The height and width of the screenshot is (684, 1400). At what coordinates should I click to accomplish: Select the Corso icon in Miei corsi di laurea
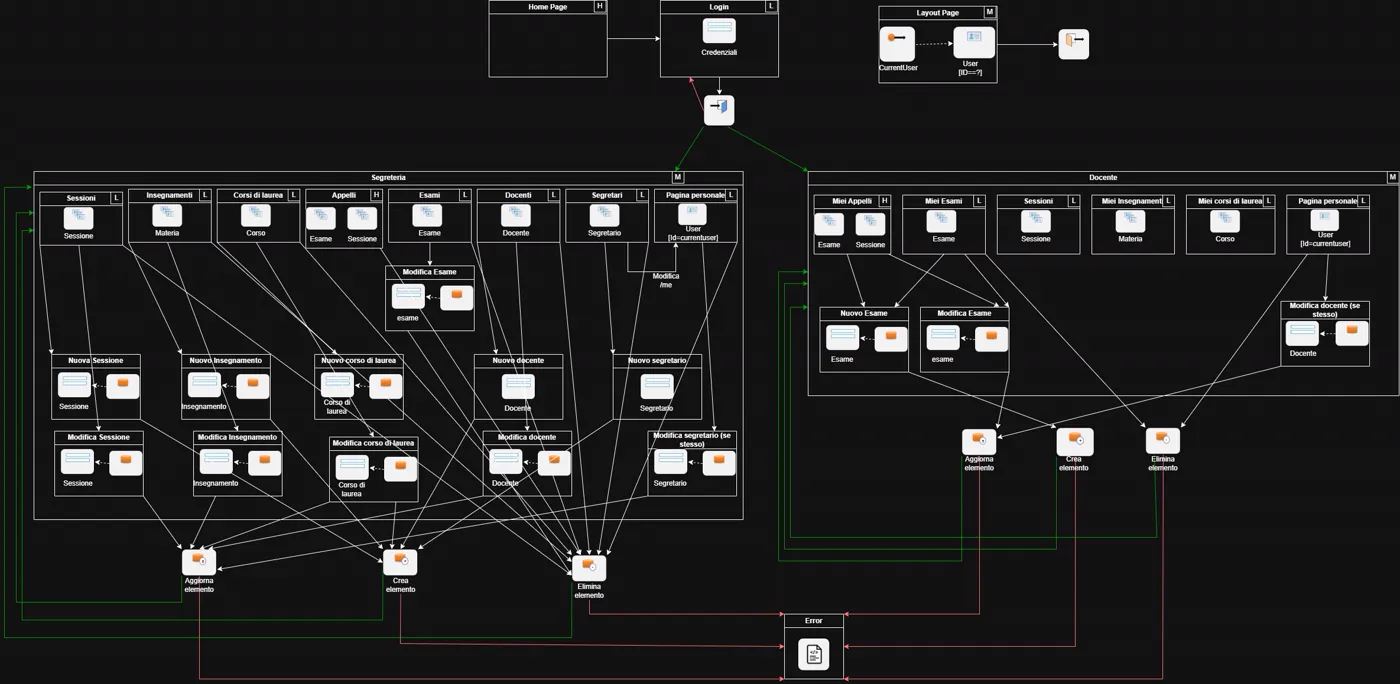pos(1225,221)
